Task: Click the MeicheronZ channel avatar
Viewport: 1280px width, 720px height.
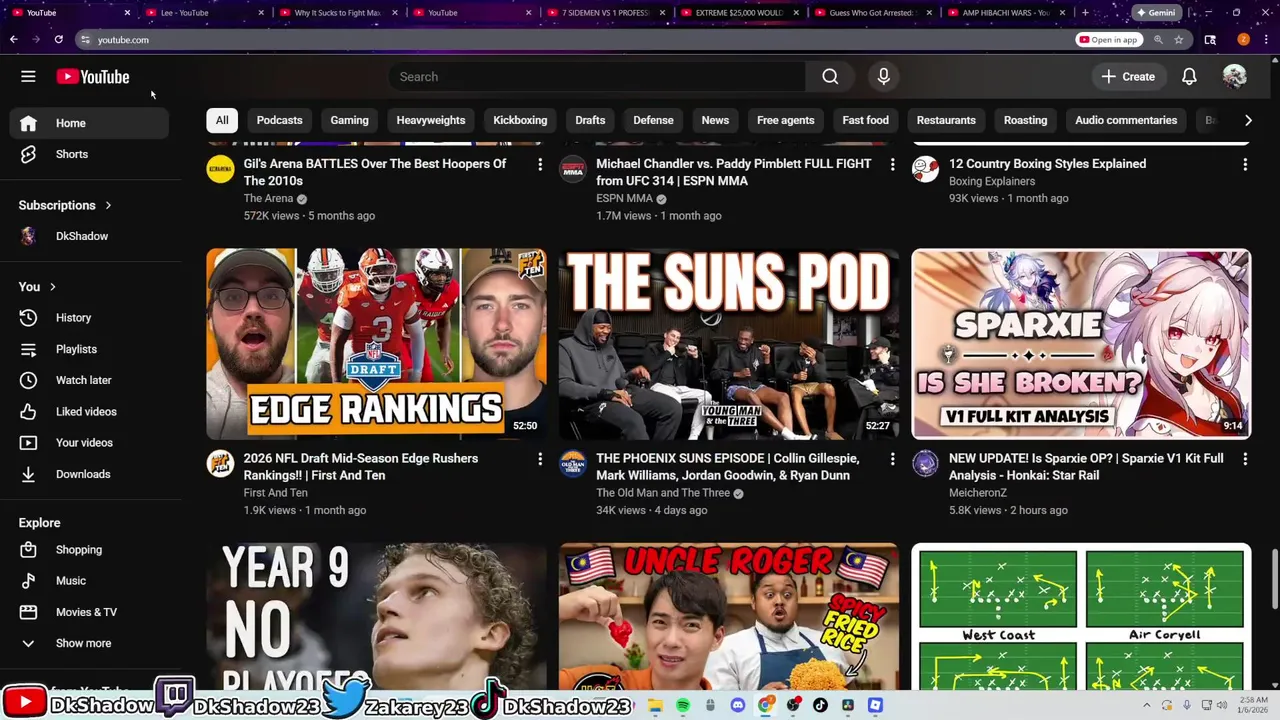Action: point(925,463)
